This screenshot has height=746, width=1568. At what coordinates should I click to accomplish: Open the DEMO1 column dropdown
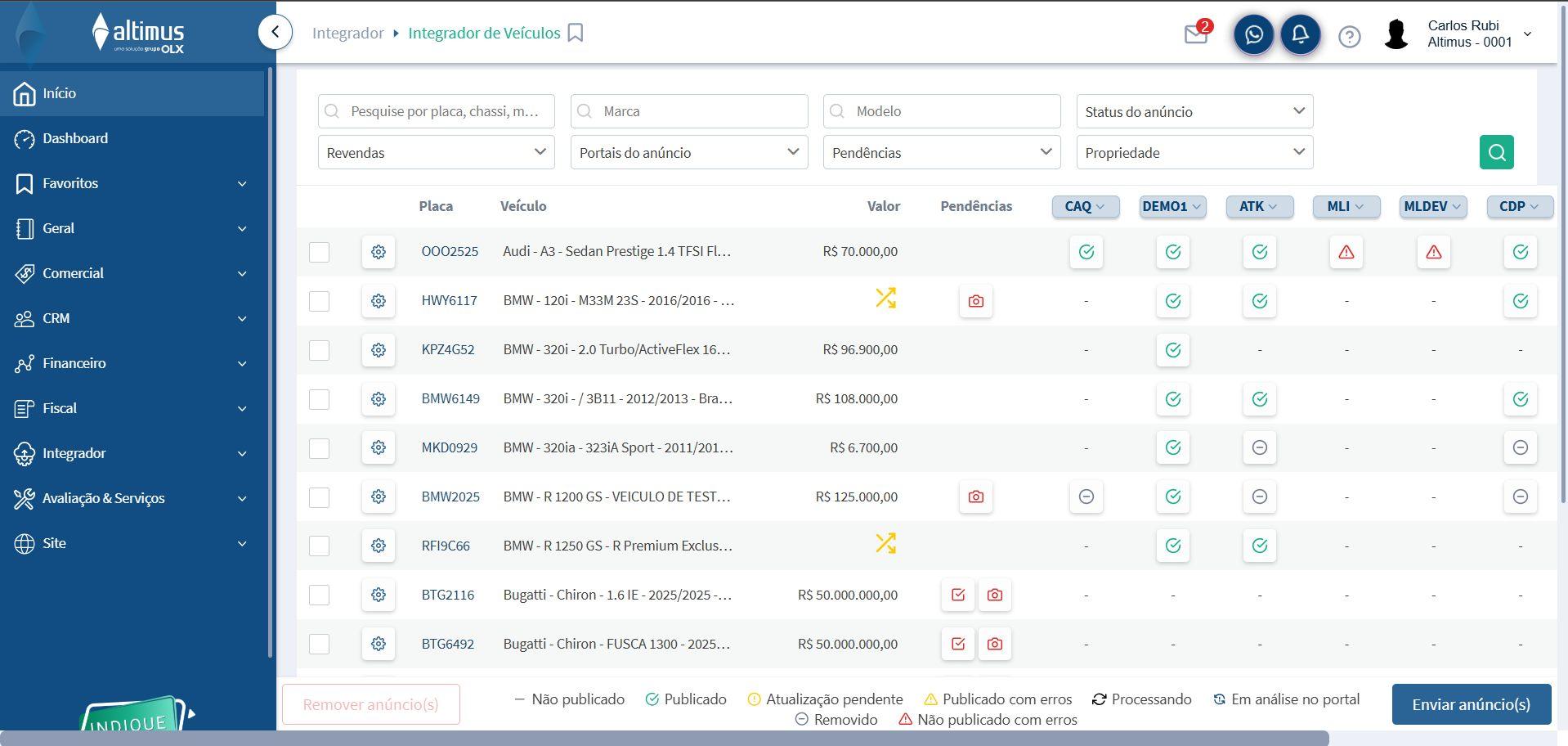click(x=1172, y=207)
